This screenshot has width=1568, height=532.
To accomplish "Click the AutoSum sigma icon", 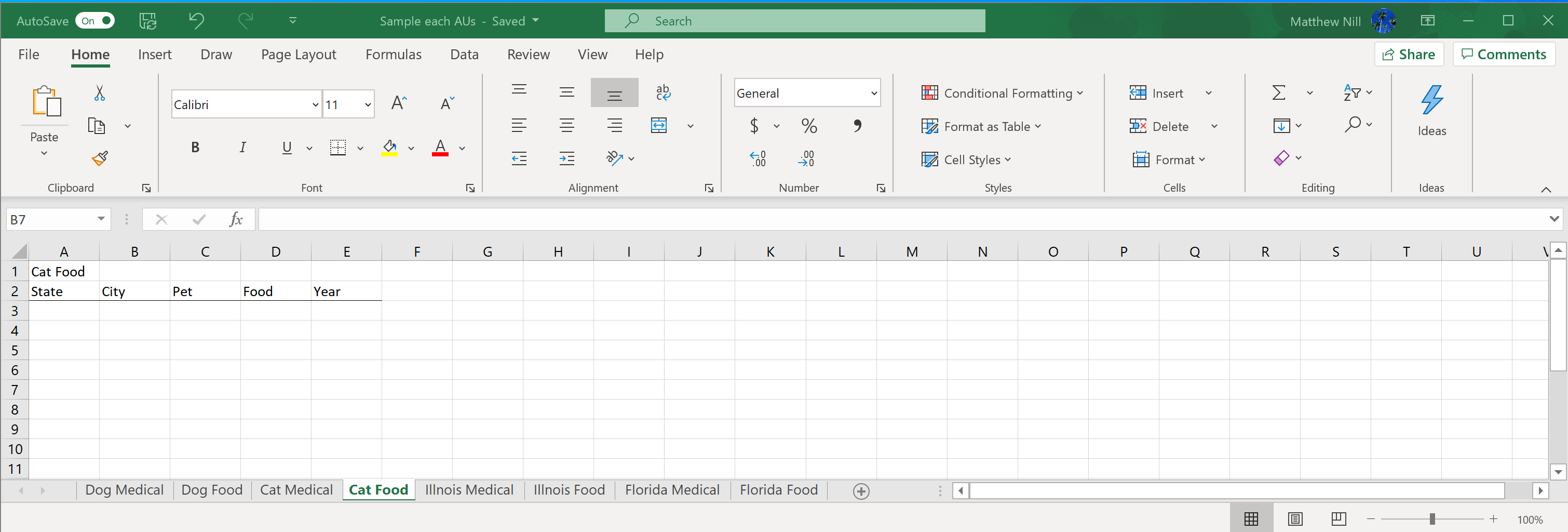I will point(1279,92).
